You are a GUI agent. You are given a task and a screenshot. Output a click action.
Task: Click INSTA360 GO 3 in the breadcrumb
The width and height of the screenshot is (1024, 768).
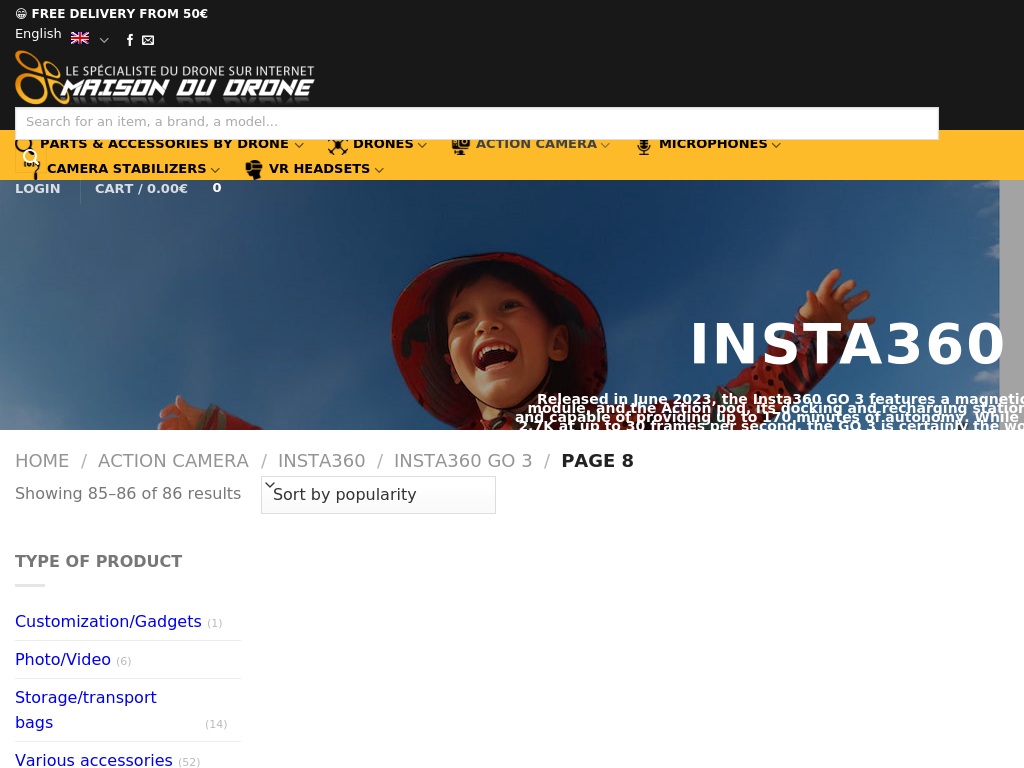click(x=463, y=461)
